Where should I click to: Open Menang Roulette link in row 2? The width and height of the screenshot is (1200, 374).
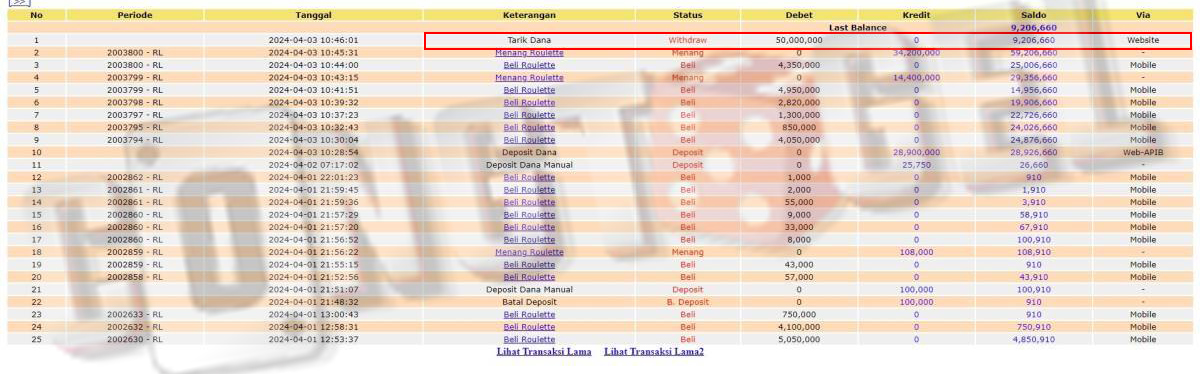529,52
